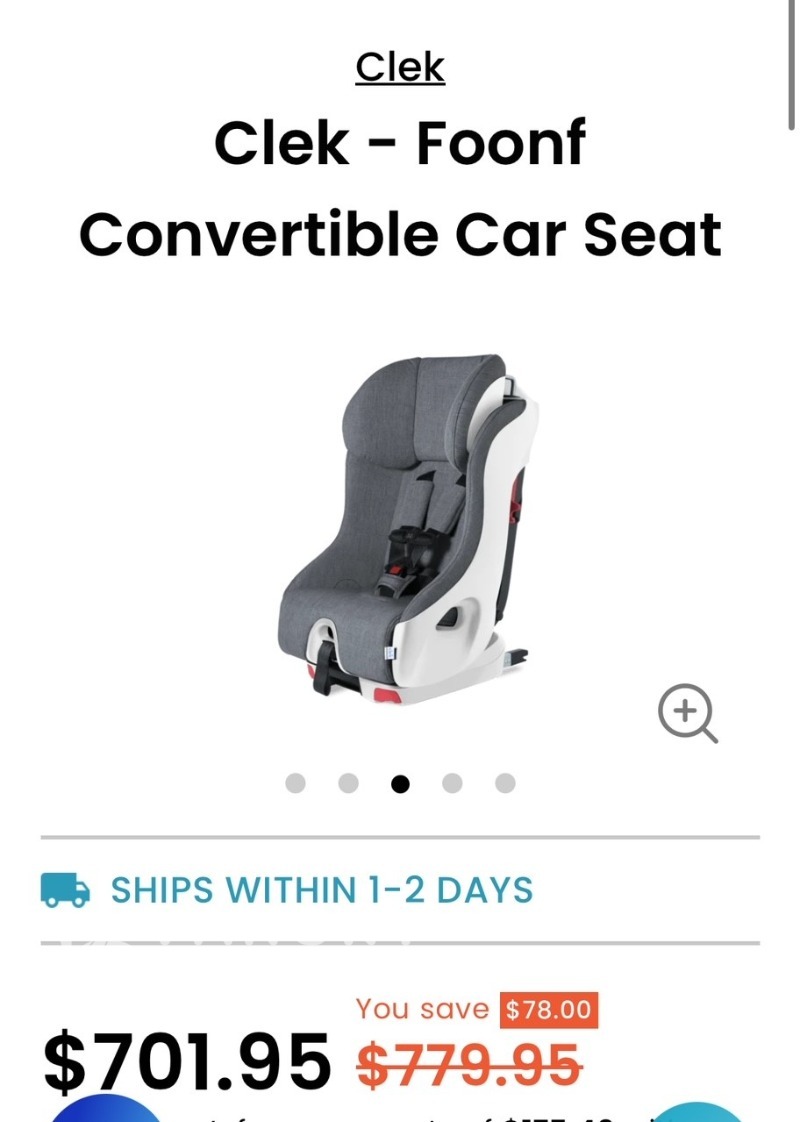800x1122 pixels.
Task: Tap the delivery truck icon
Action: click(x=65, y=890)
